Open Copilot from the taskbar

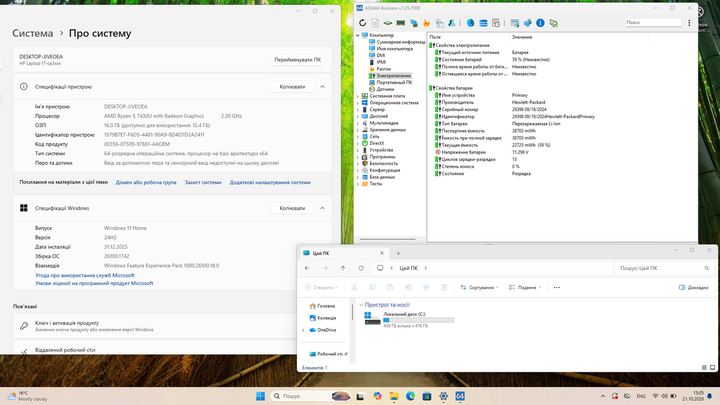coord(377,396)
